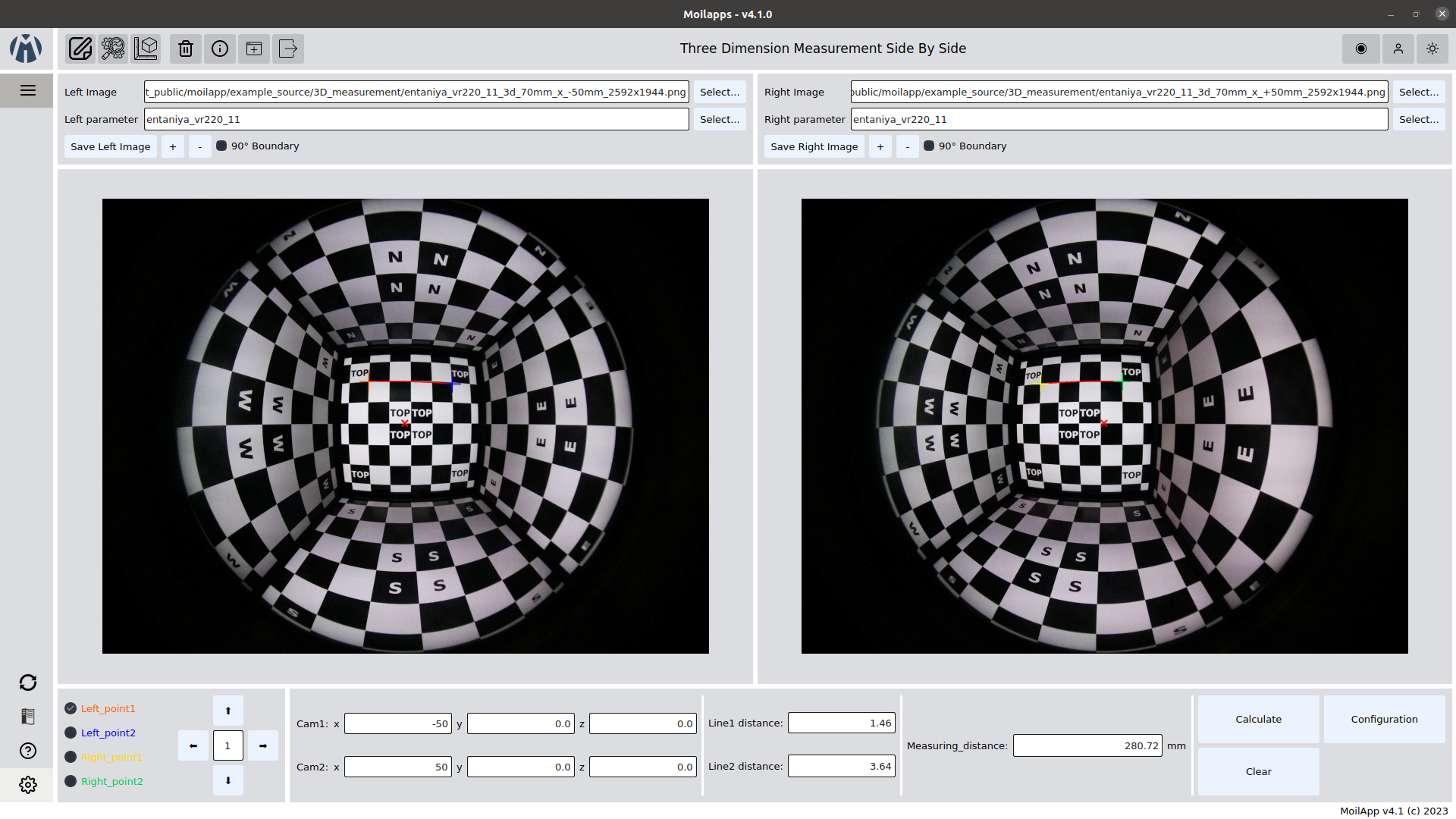Click the left arrow move button
Image resolution: width=1456 pixels, height=819 pixels.
coord(193,745)
